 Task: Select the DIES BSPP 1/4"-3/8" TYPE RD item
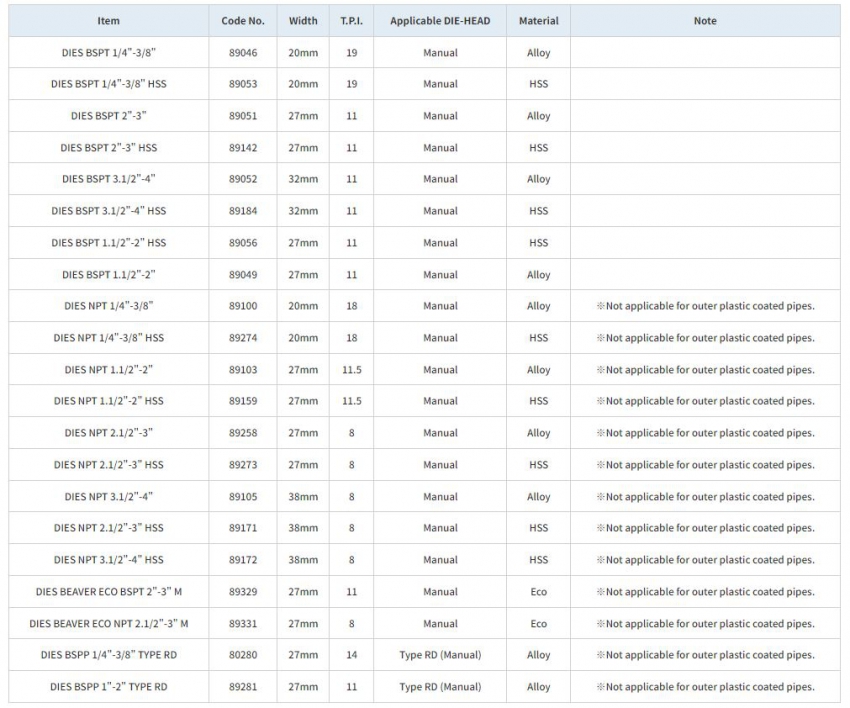tap(109, 655)
